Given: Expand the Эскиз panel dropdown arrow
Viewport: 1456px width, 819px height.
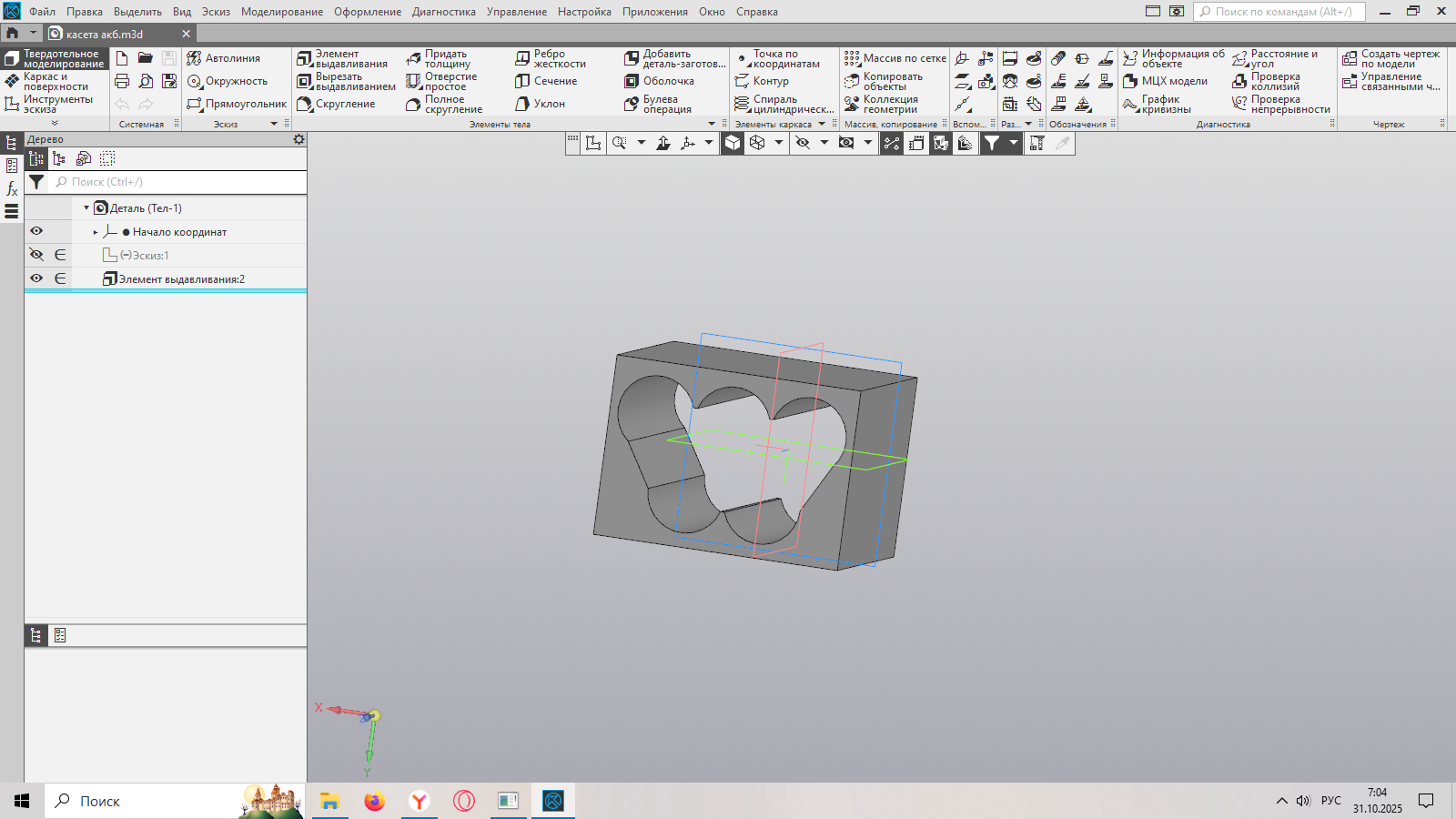Looking at the screenshot, I should click(274, 125).
